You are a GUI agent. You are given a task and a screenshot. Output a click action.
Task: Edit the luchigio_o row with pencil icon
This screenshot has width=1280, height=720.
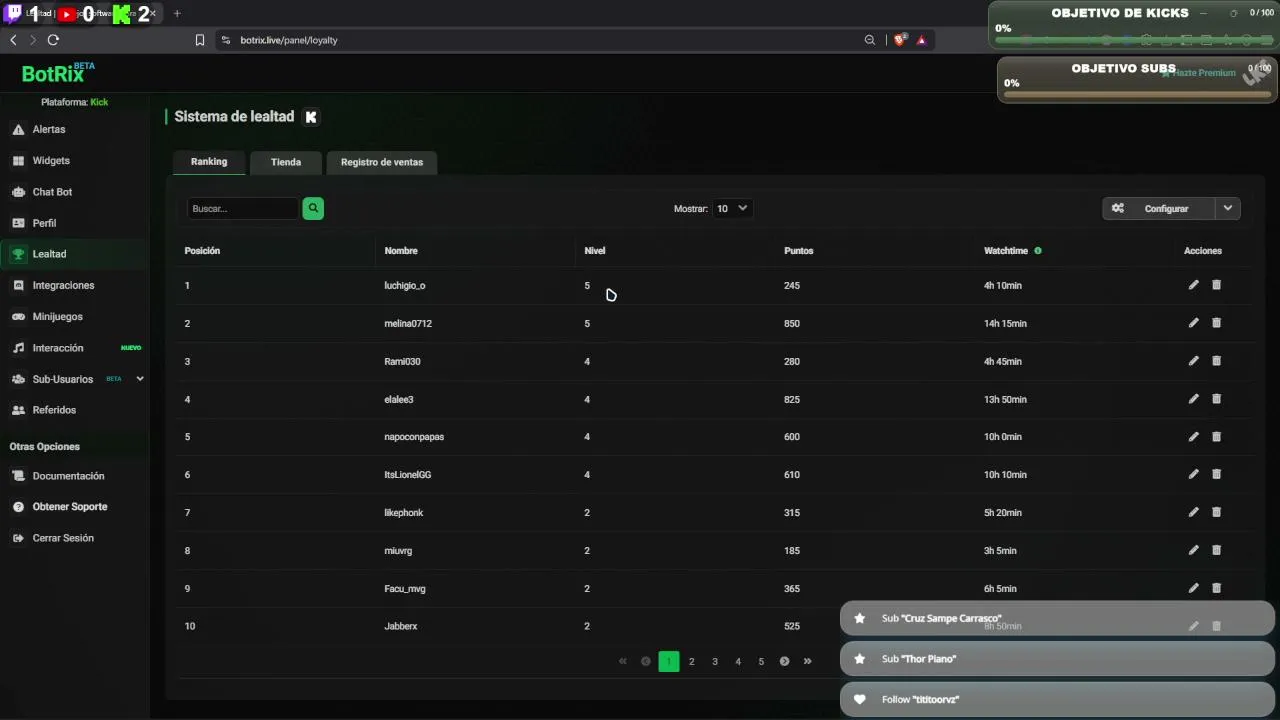(x=1193, y=285)
